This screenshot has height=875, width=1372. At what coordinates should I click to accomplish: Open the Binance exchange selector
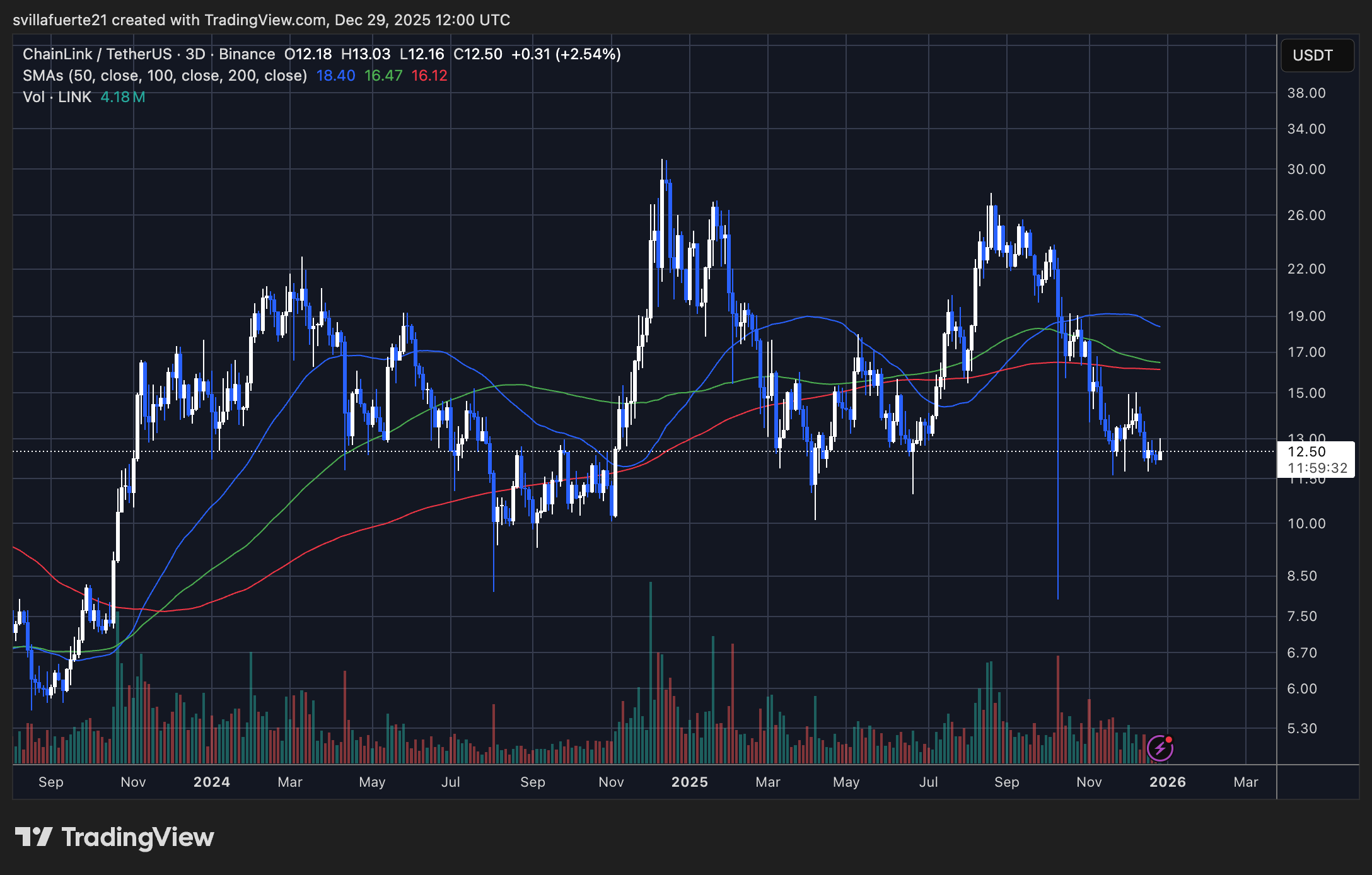[246, 54]
